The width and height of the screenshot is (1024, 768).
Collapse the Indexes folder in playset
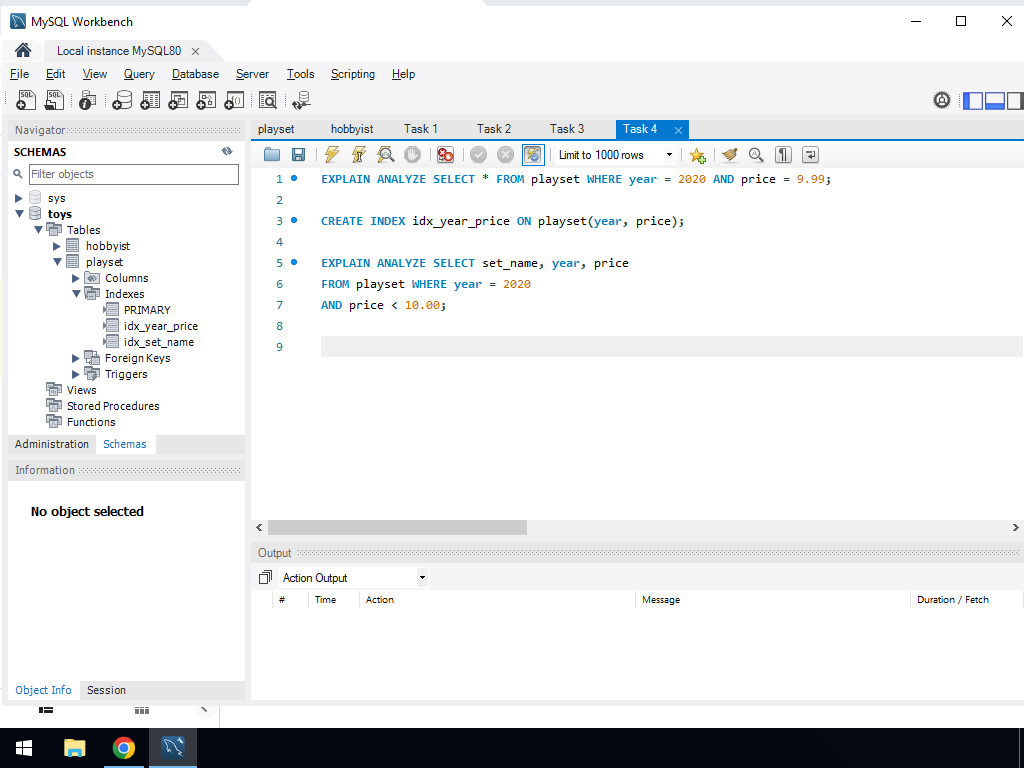[x=76, y=294]
